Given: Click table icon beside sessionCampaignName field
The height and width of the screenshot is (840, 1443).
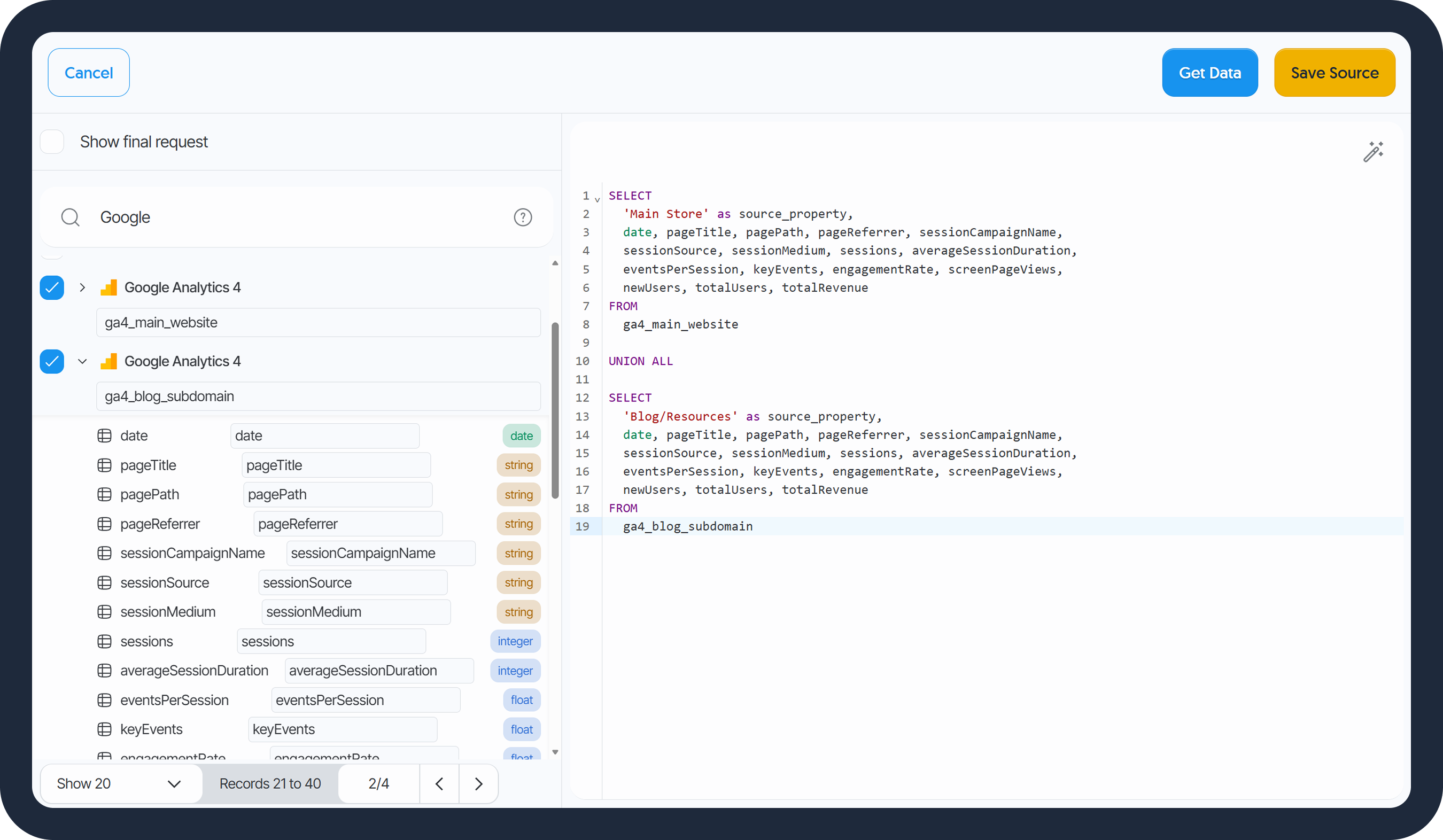Looking at the screenshot, I should (x=104, y=553).
